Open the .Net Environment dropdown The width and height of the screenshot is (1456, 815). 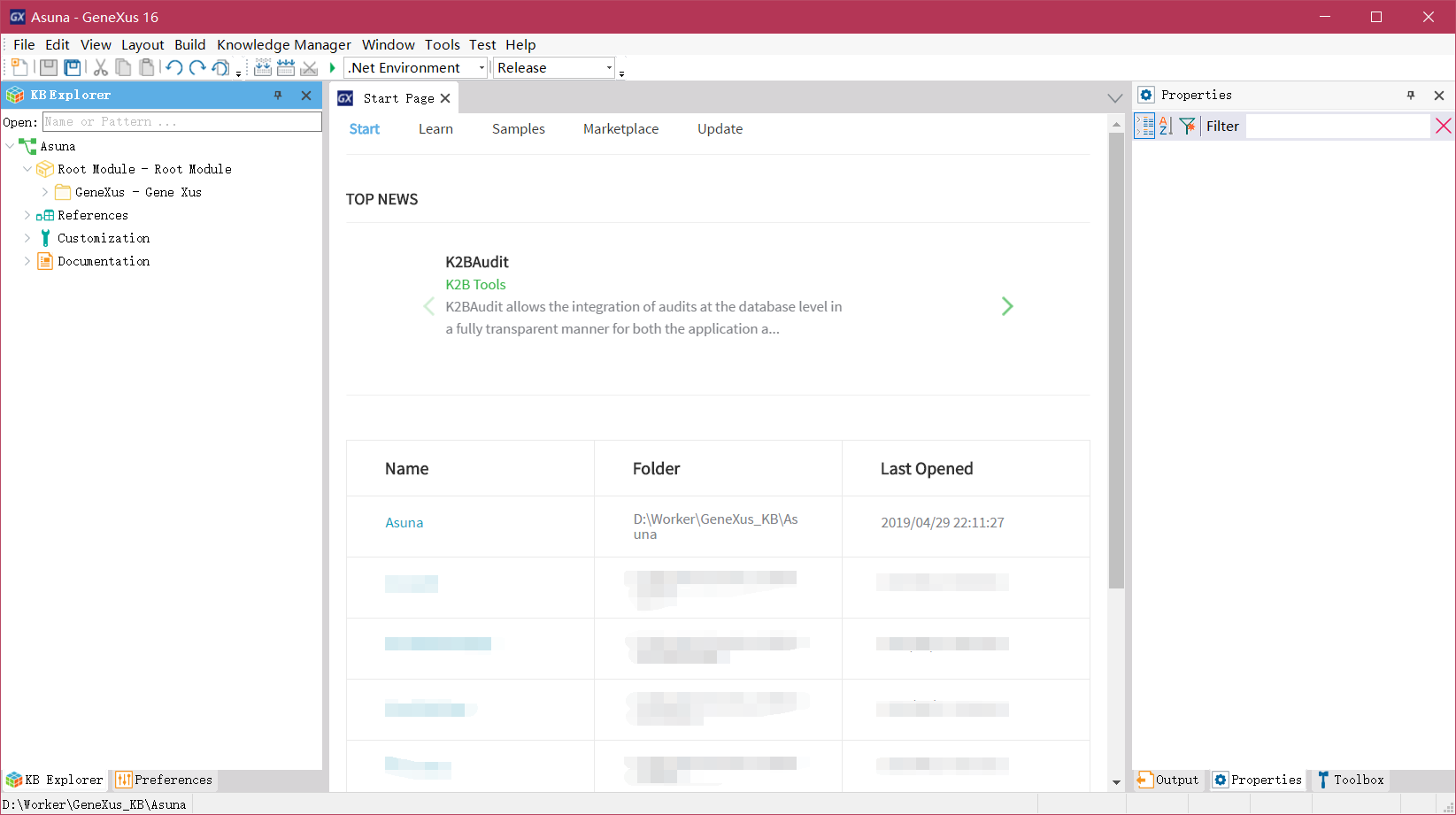(x=481, y=68)
